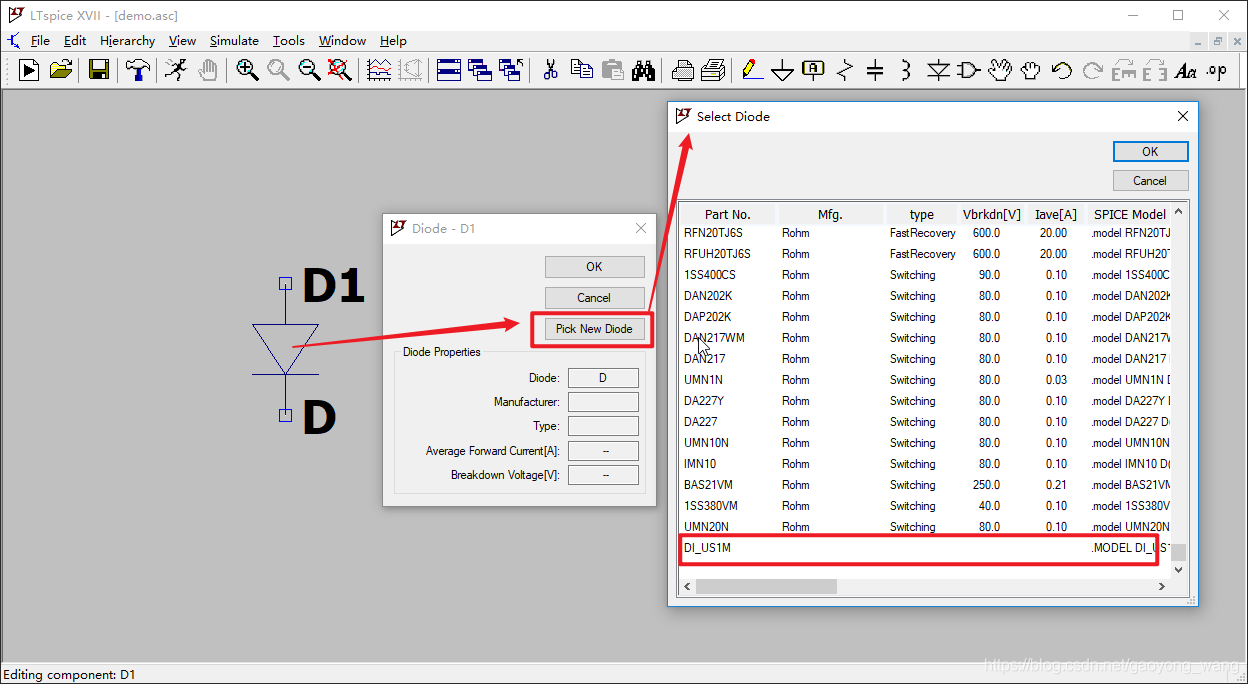Sort list by Vbrkdn[V] column header
The image size is (1248, 684).
coord(991,214)
